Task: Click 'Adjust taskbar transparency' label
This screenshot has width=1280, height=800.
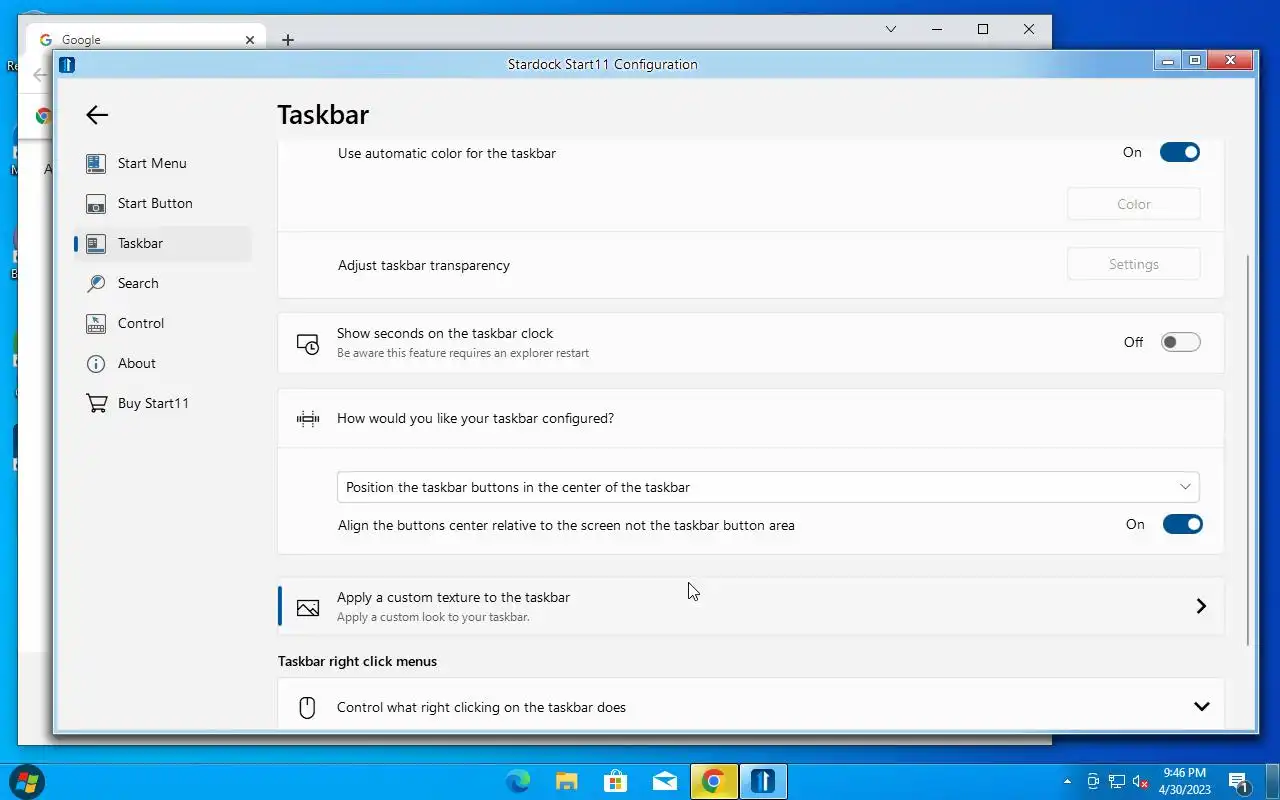Action: 424,265
